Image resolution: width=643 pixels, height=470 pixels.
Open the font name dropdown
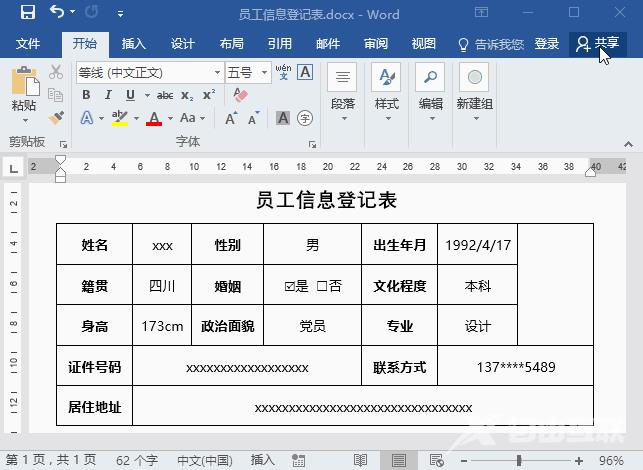click(217, 73)
